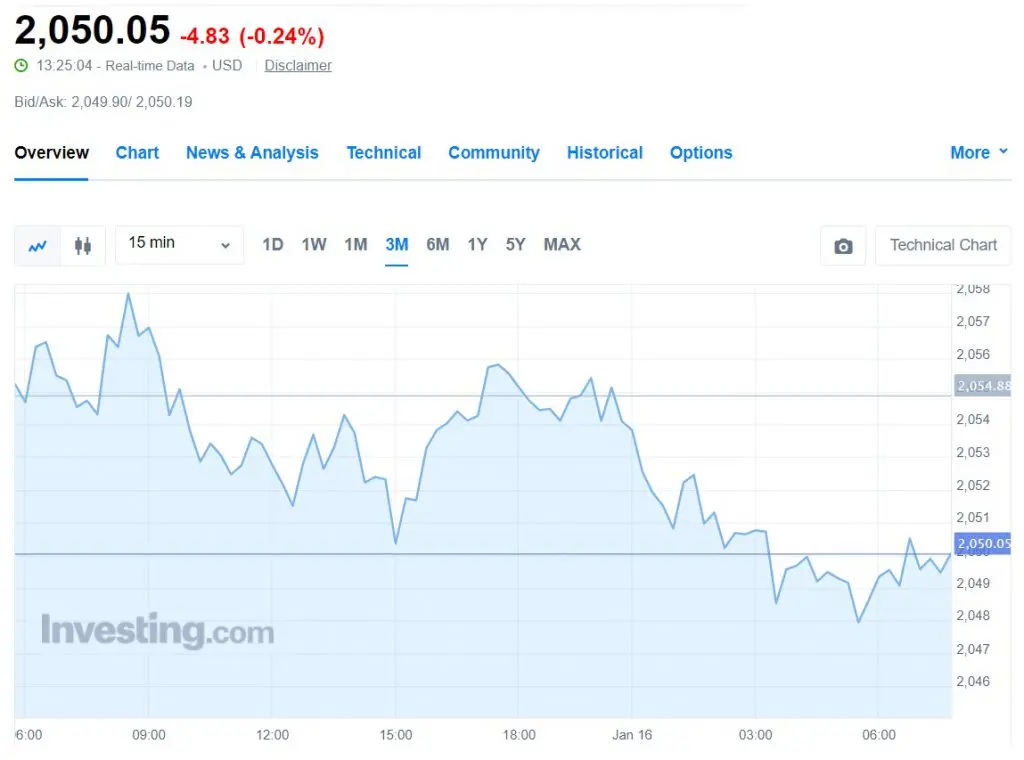Open the Chart tab
This screenshot has height=760, width=1024.
pyautogui.click(x=137, y=153)
